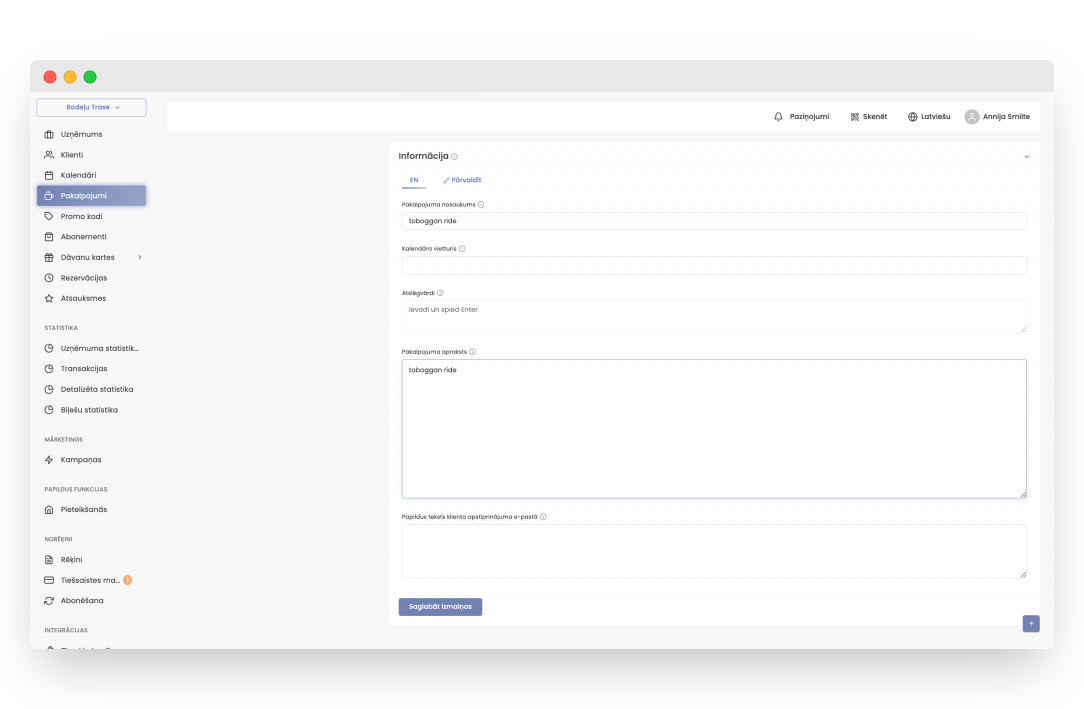
Task: Click info icon beside Pakalpojuma apraksts
Action: coord(472,352)
